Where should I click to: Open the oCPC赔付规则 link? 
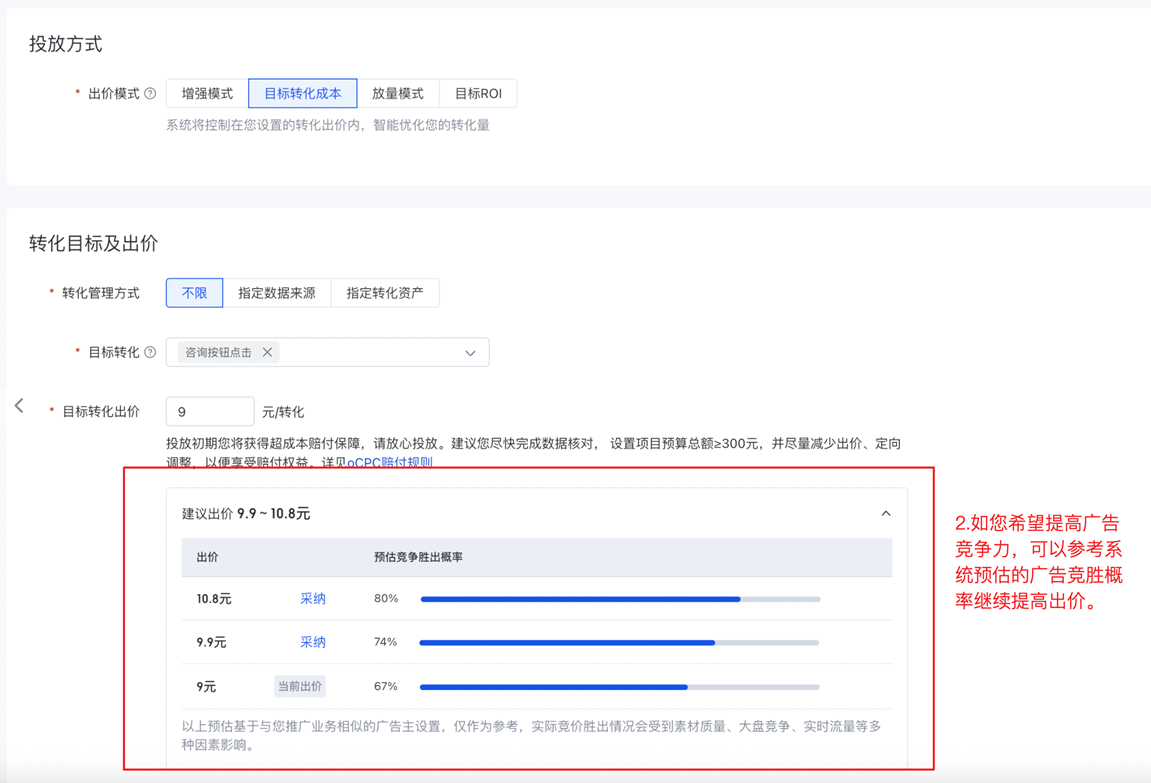390,463
